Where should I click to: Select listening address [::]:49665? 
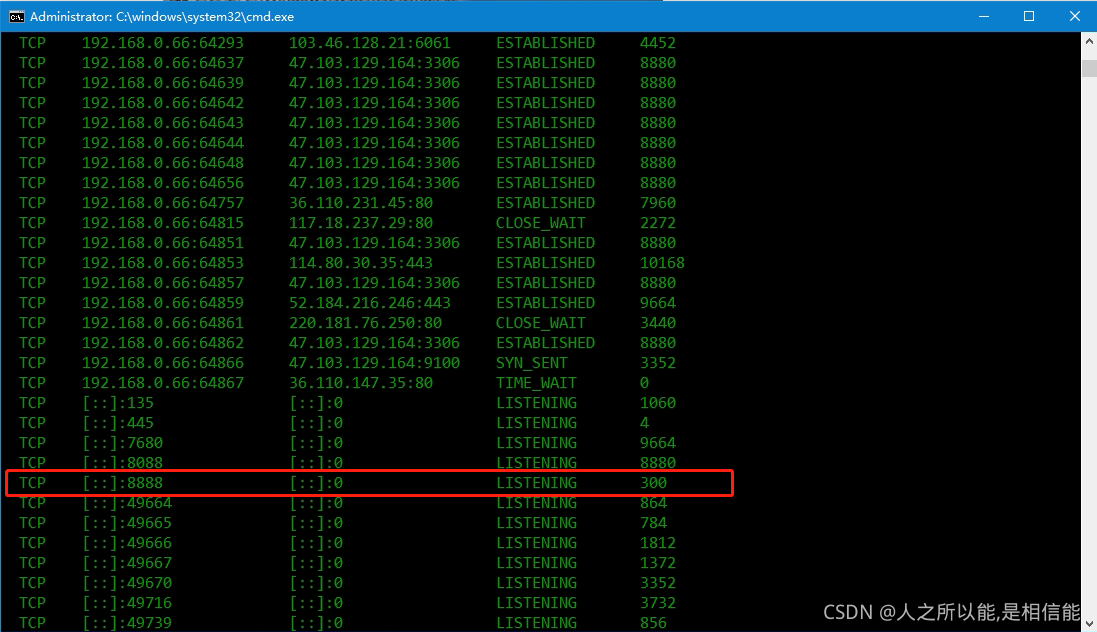[127, 523]
